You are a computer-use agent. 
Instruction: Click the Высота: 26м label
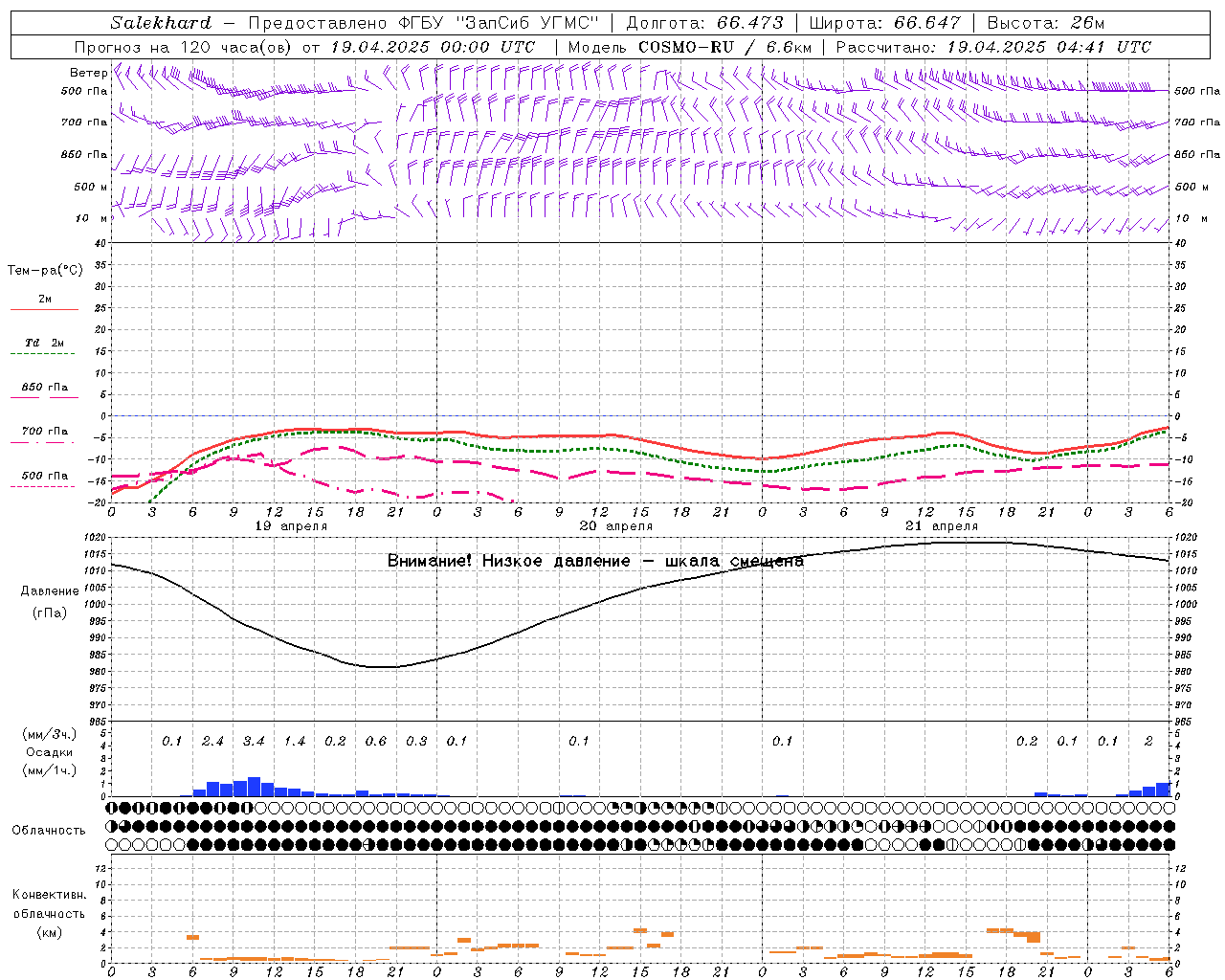(1046, 23)
